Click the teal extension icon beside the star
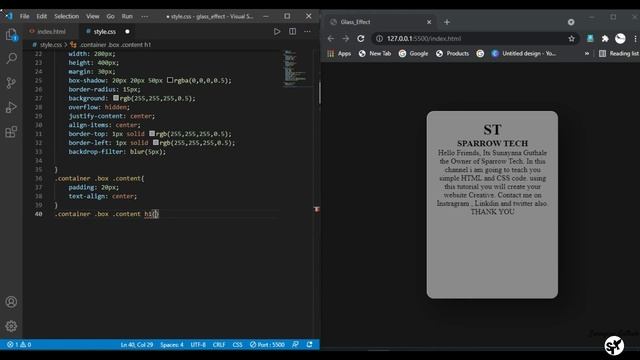Image resolution: width=640 pixels, height=360 pixels. (590, 38)
